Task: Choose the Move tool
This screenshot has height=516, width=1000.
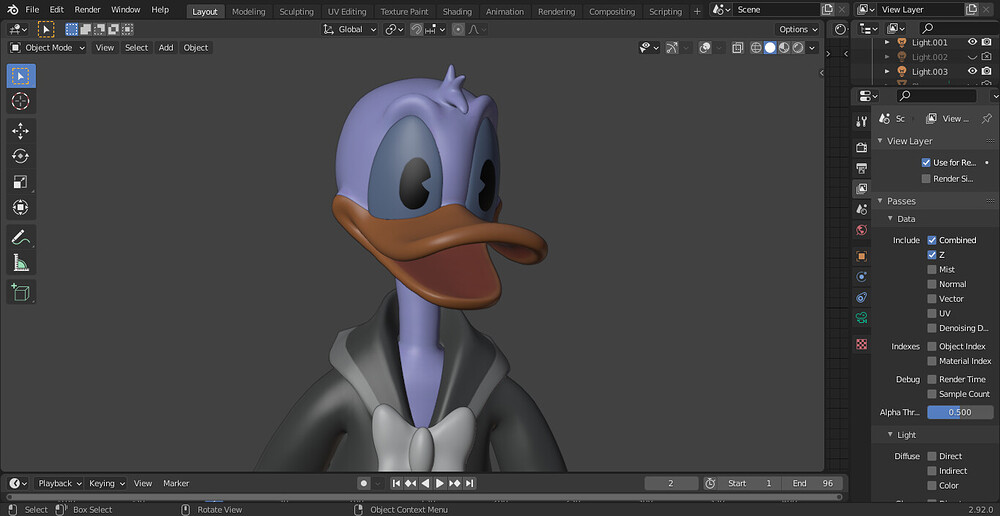Action: (21, 131)
